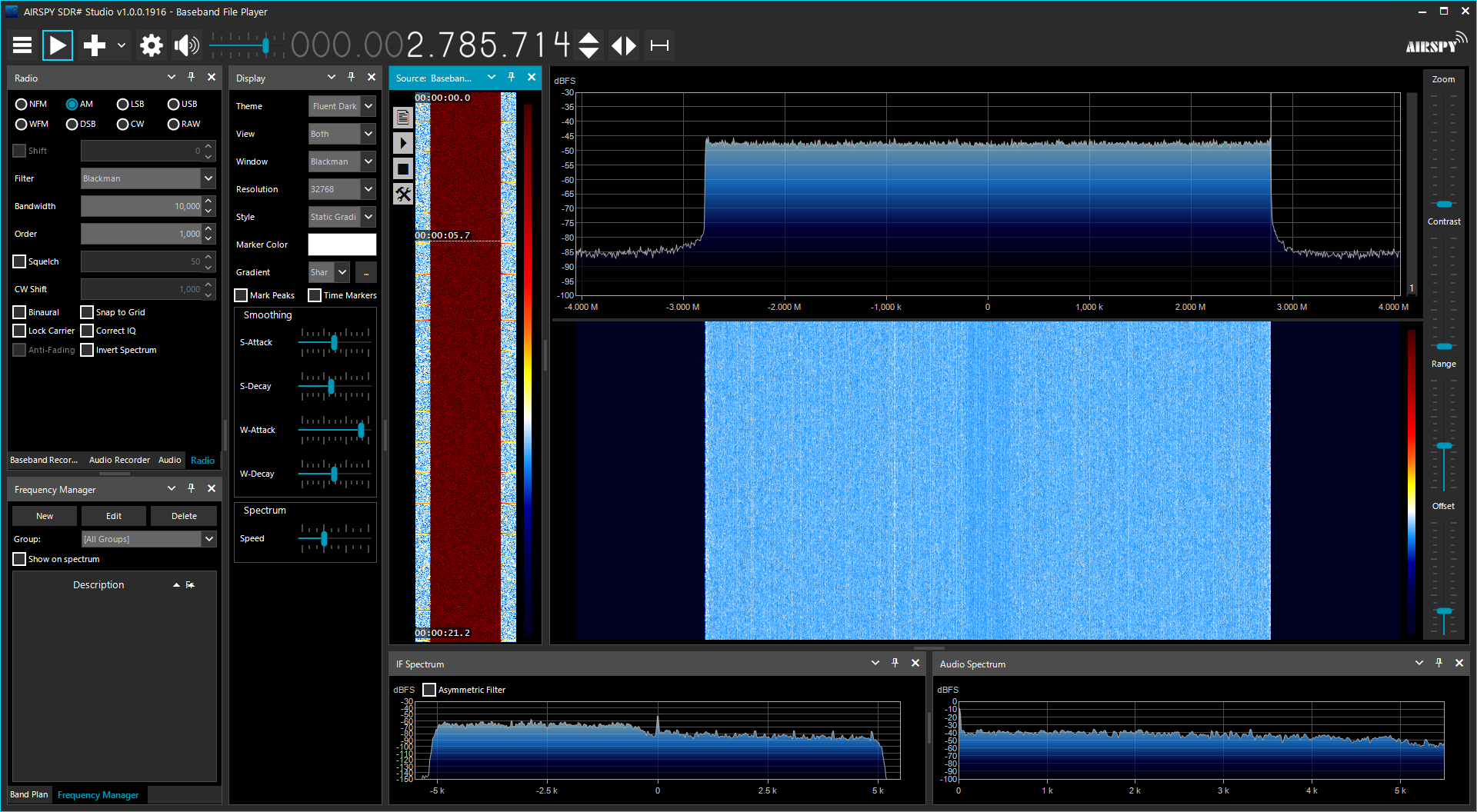The width and height of the screenshot is (1477, 812).
Task: Open the hamburger main menu
Action: click(22, 45)
